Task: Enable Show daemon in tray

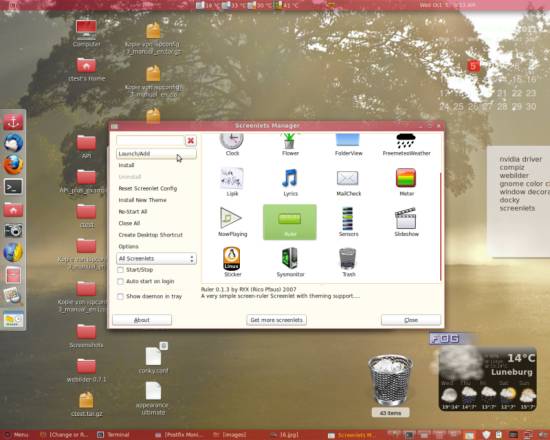Action: 120,296
